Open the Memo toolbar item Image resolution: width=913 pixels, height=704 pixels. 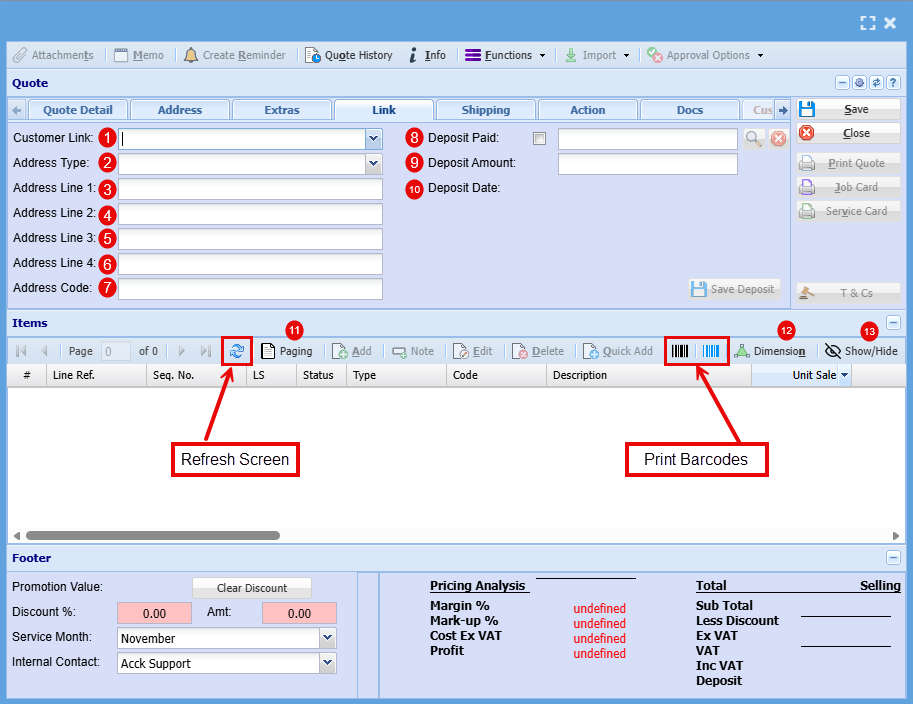[139, 55]
